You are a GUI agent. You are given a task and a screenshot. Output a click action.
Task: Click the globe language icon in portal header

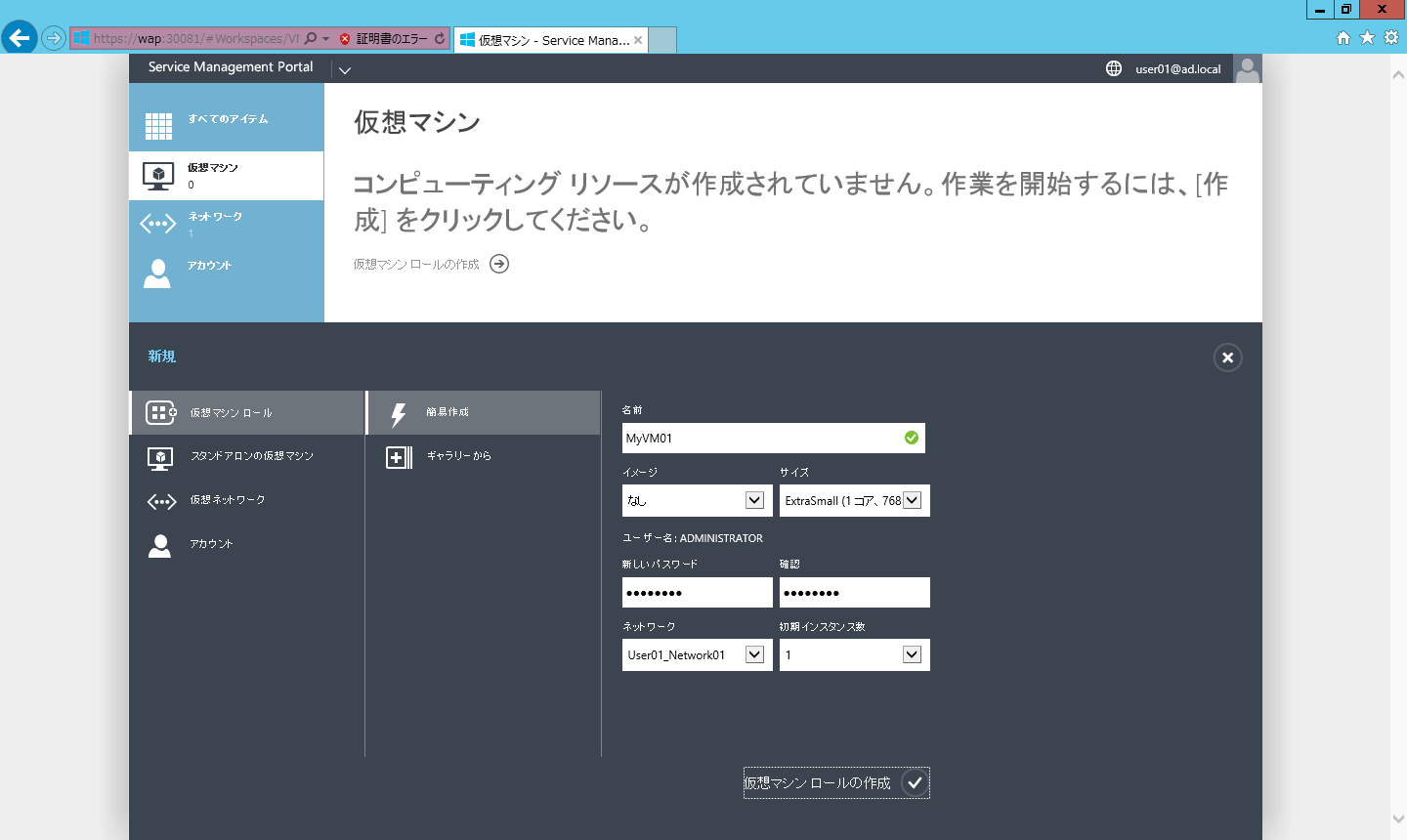(1114, 68)
